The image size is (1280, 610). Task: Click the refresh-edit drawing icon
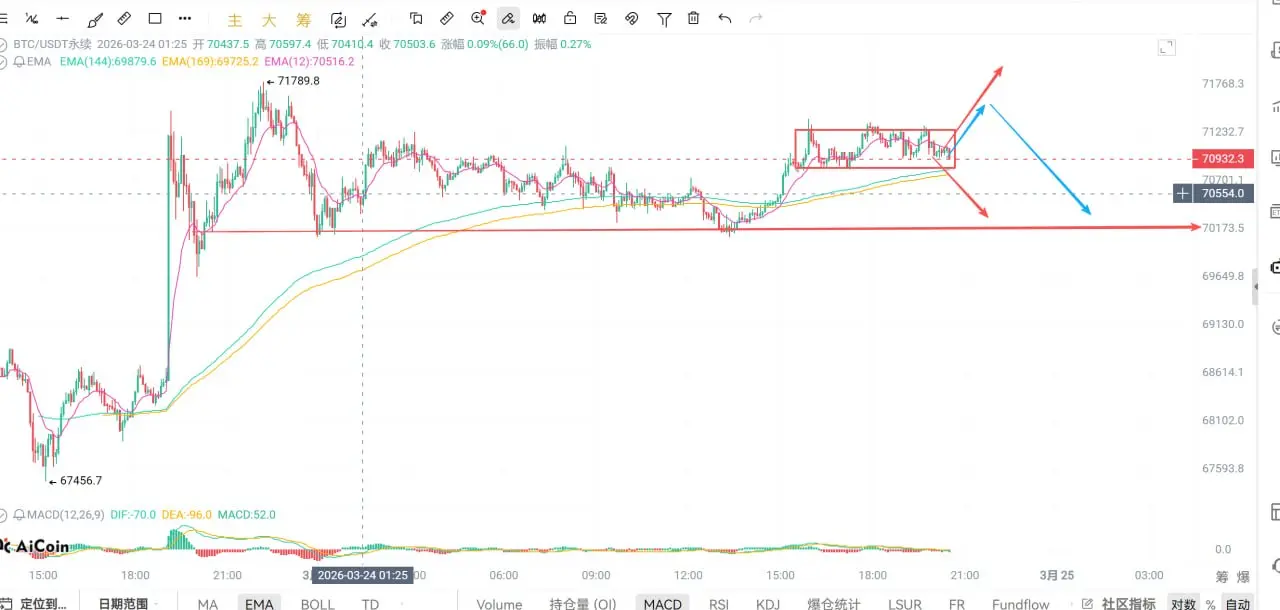pyautogui.click(x=338, y=19)
